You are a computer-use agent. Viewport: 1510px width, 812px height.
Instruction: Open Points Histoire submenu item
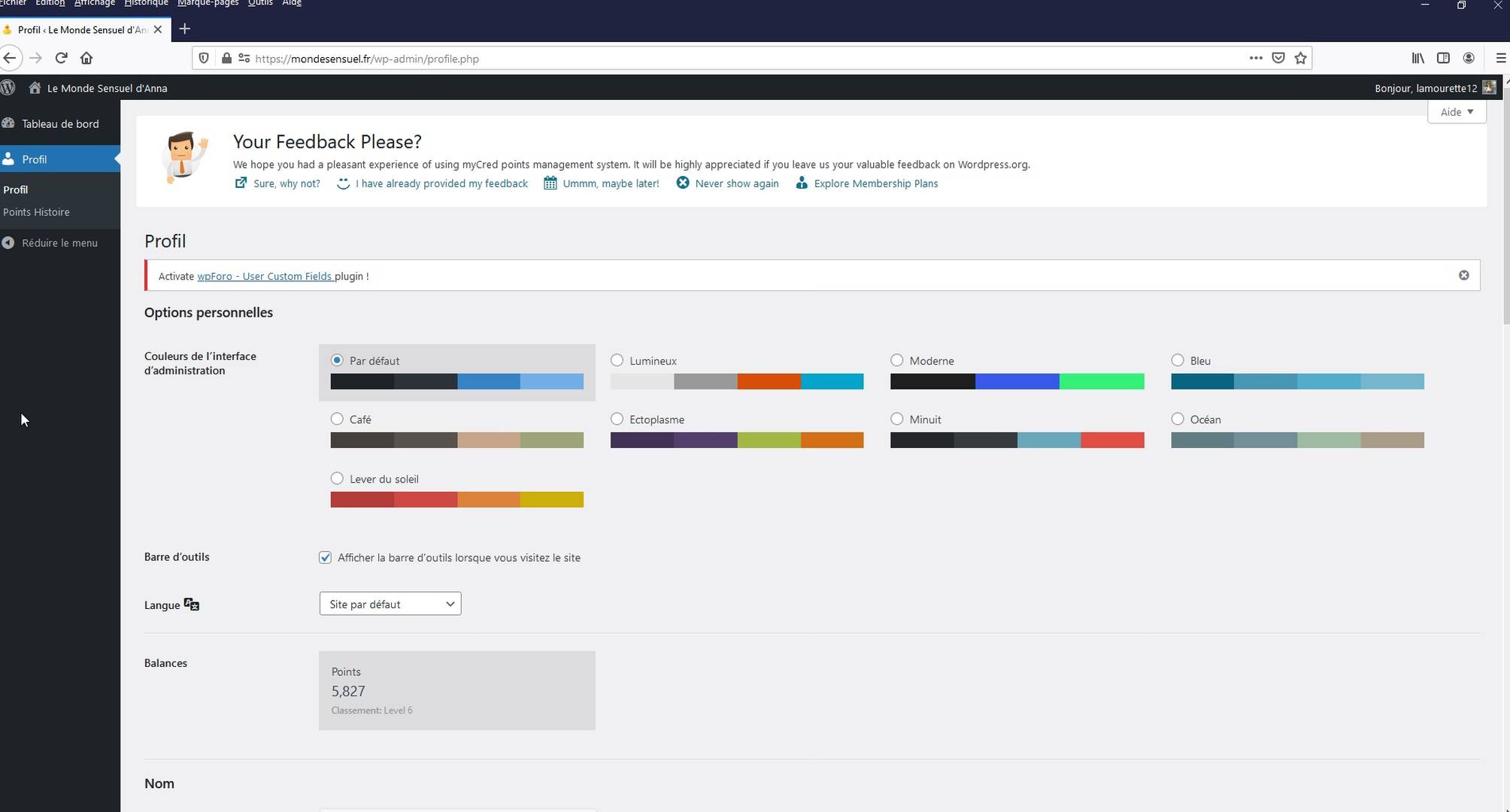click(x=36, y=212)
